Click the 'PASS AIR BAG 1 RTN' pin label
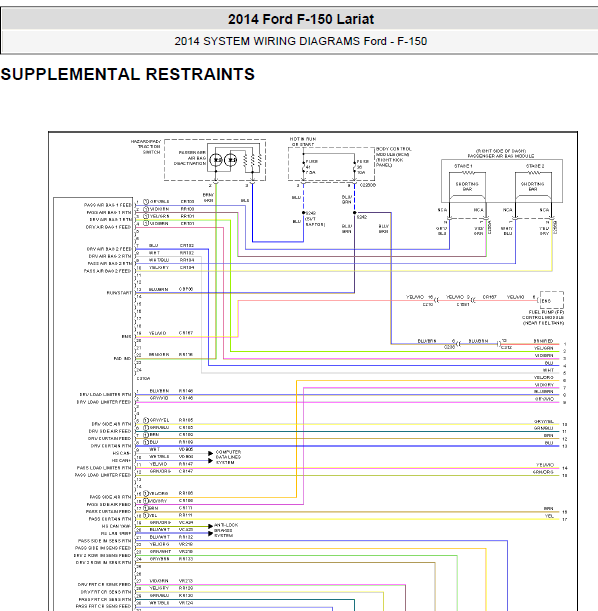Image resolution: width=598 pixels, height=611 pixels. (109, 212)
